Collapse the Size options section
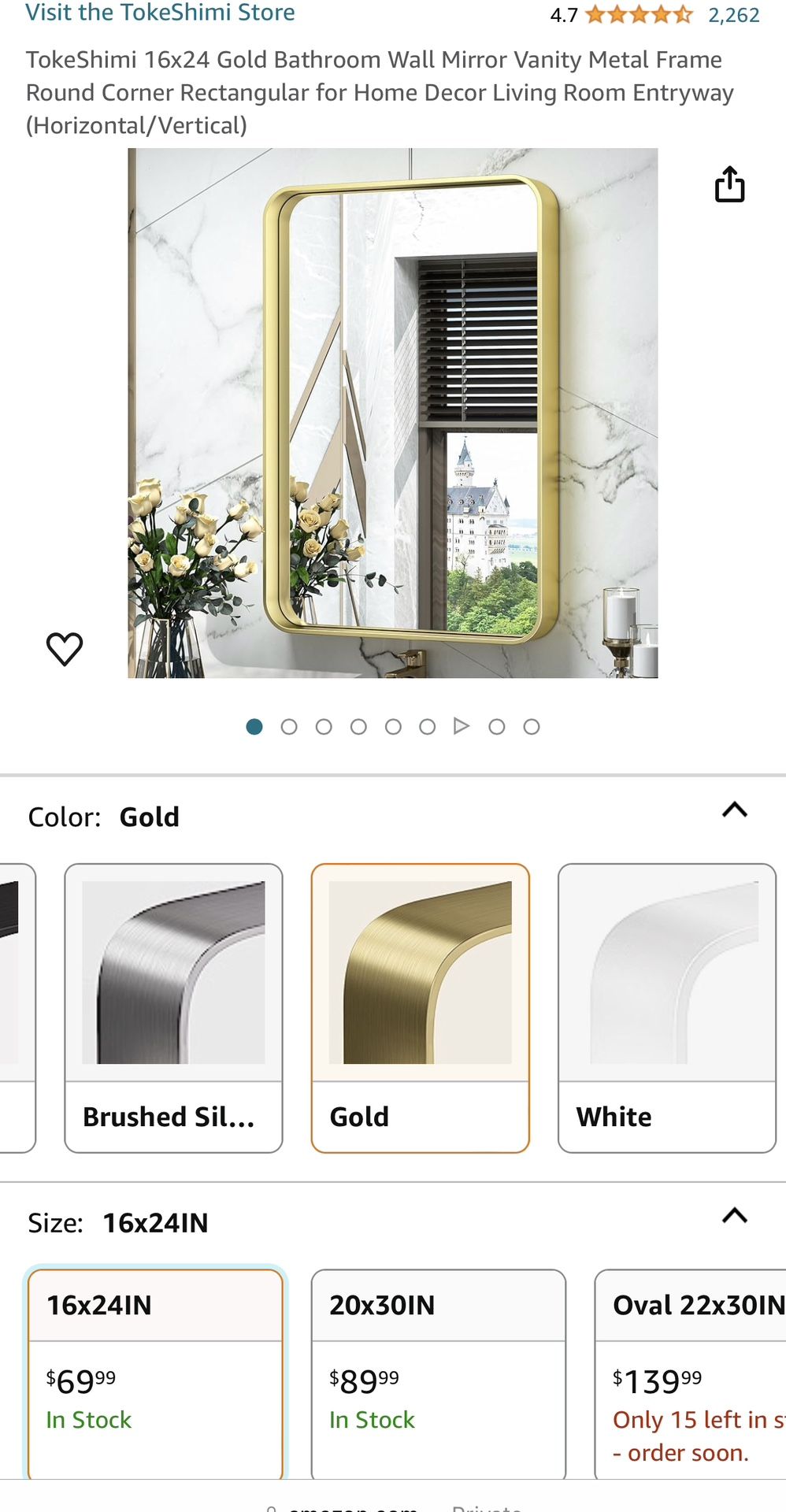 click(x=734, y=1216)
